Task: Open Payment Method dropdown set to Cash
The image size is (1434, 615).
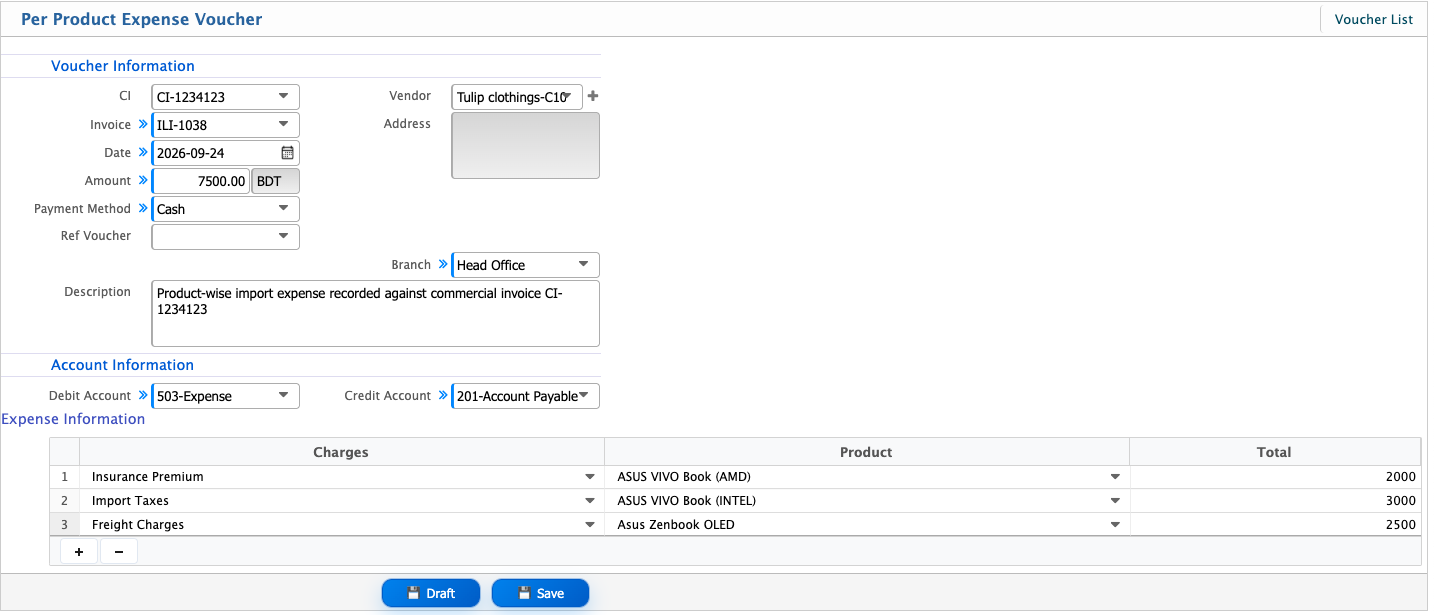Action: tap(225, 209)
